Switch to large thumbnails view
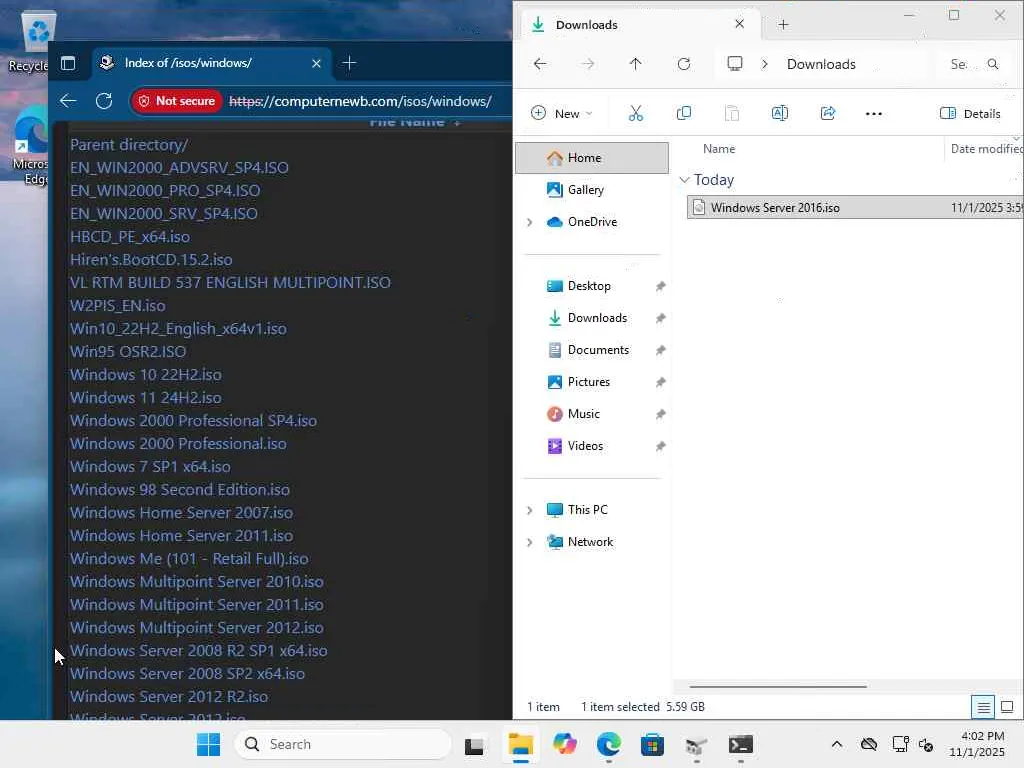The width and height of the screenshot is (1024, 768). coord(1007,707)
